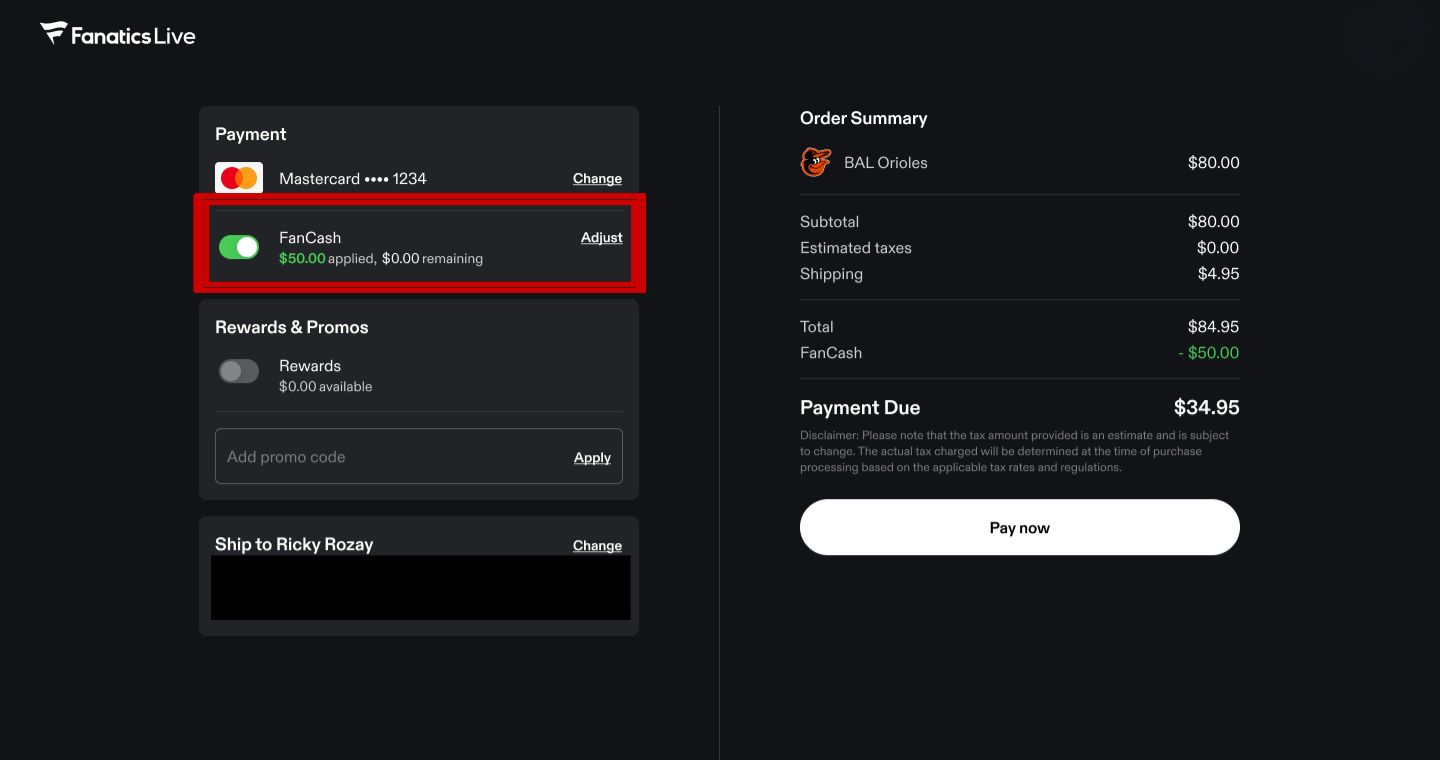Click the Order Summary heading
The height and width of the screenshot is (760, 1440).
click(864, 118)
